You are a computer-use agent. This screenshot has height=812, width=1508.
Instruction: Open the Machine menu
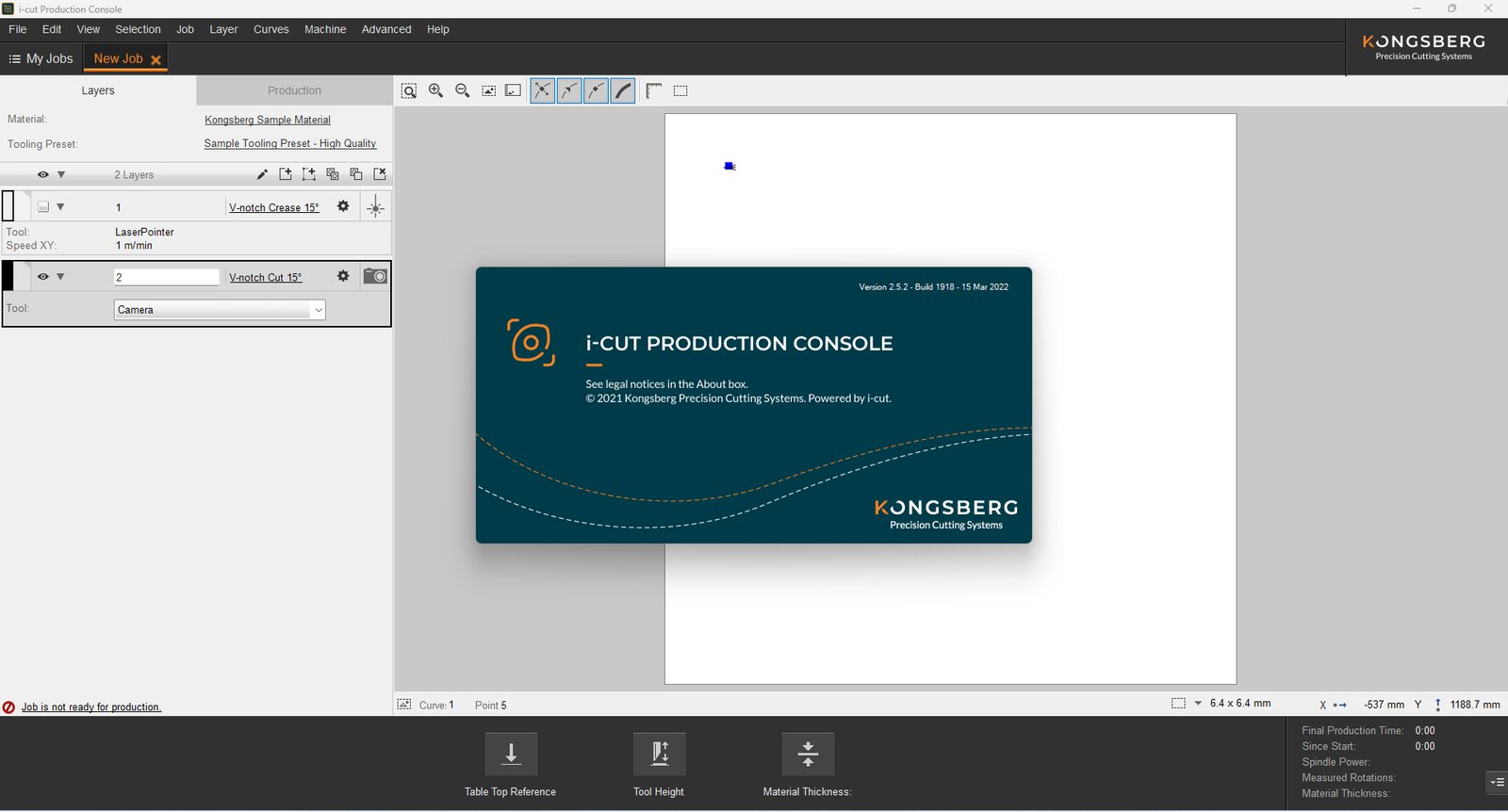(325, 29)
